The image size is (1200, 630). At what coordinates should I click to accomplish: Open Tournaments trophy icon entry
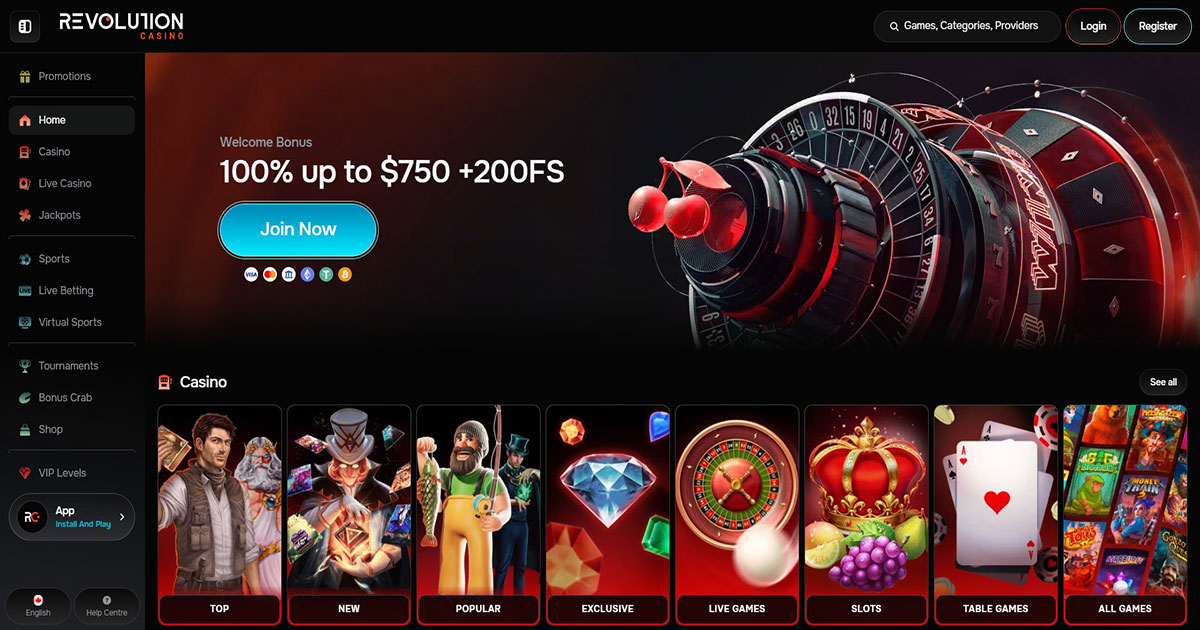25,366
